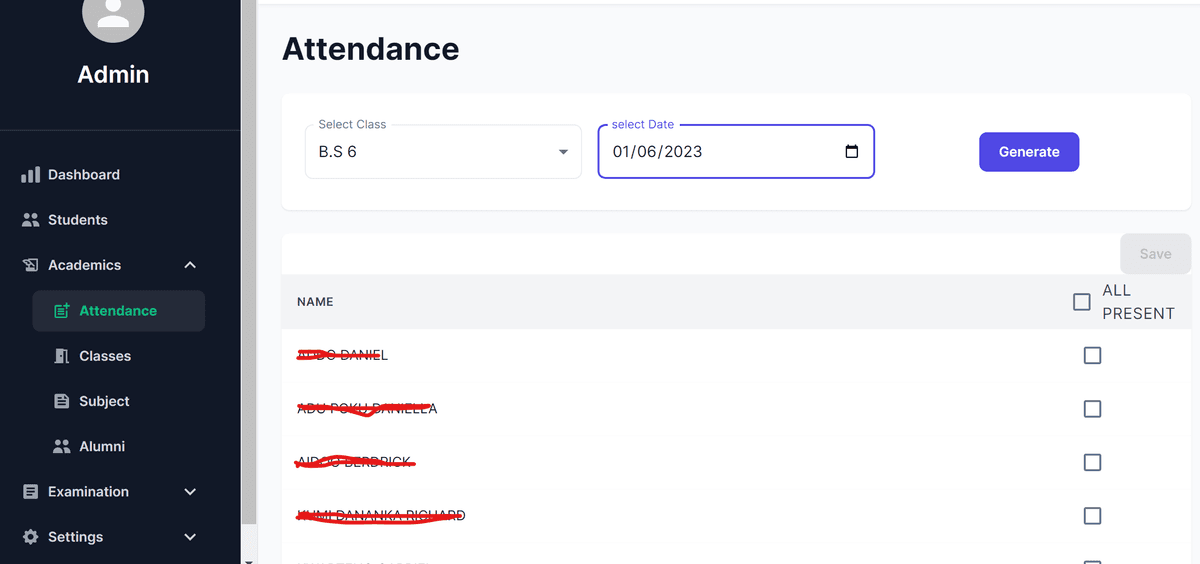Viewport: 1200px width, 564px height.
Task: Click the Classes door icon
Action: click(61, 356)
